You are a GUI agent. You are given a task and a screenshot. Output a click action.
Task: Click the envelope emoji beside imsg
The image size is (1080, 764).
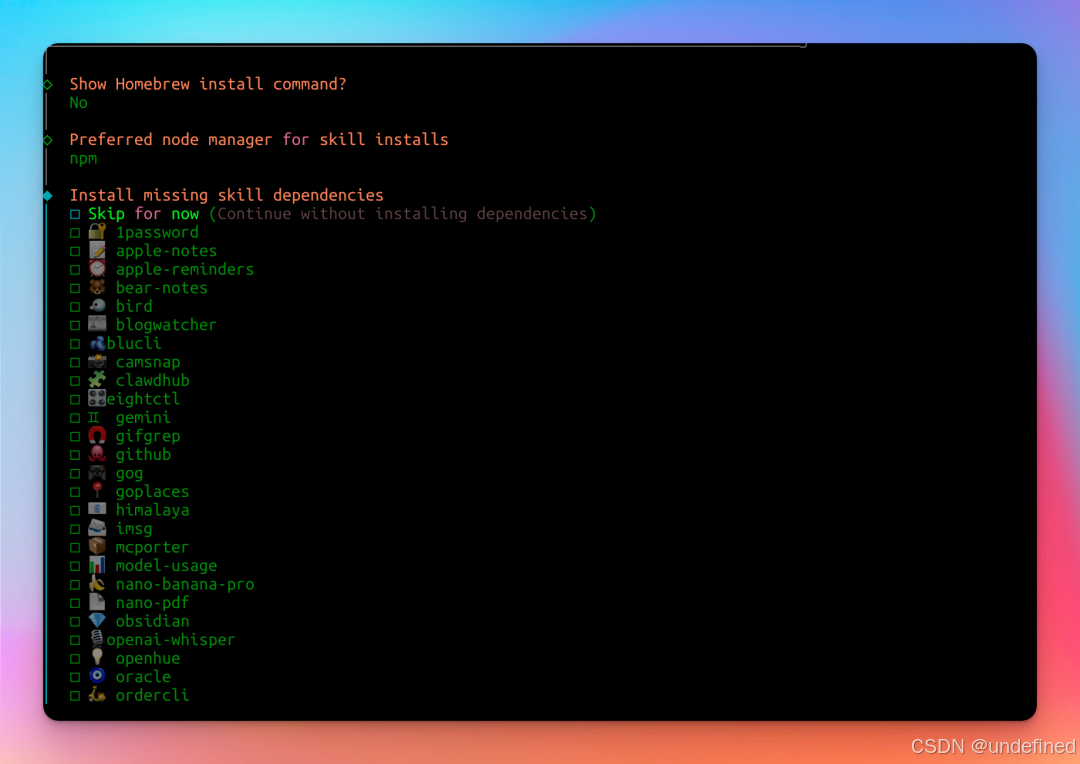(x=97, y=528)
